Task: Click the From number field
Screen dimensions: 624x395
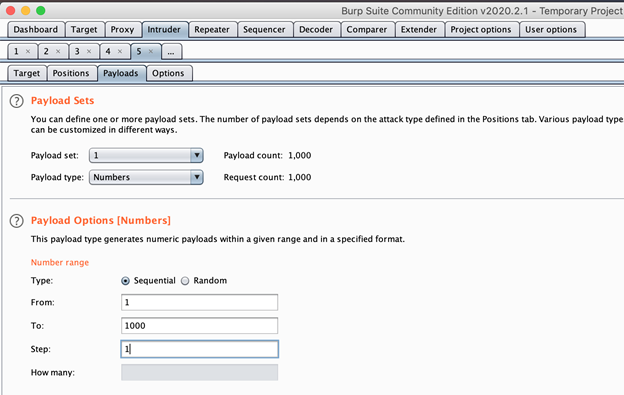Action: 199,302
